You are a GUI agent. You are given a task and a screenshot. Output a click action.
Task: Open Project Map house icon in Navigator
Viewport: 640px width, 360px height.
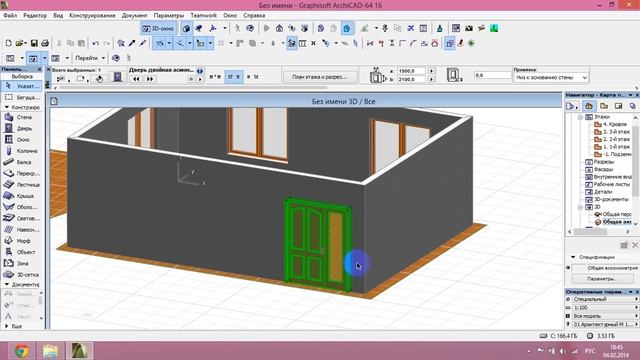pyautogui.click(x=589, y=106)
